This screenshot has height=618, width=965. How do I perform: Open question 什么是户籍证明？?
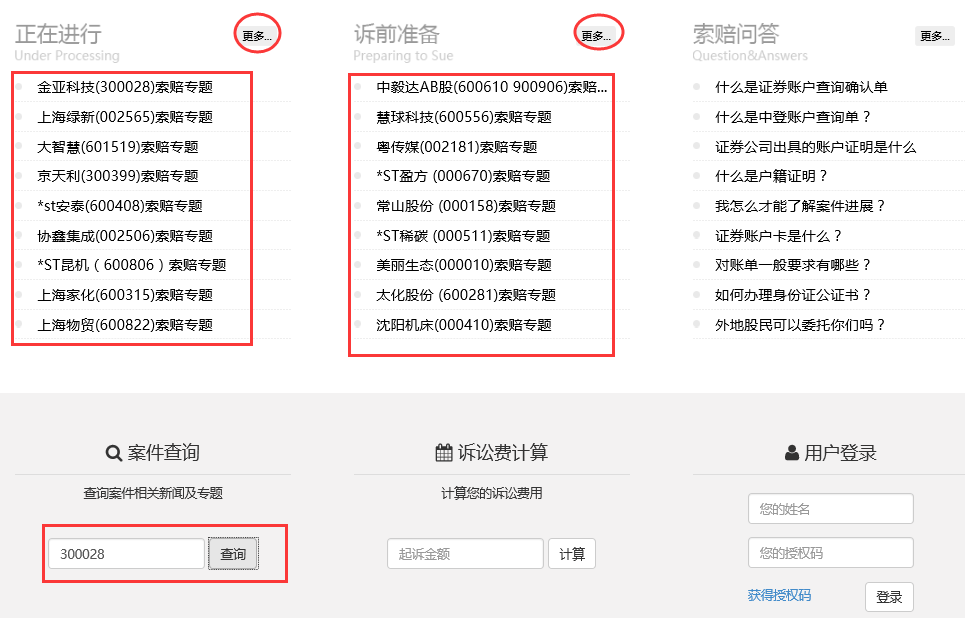(771, 176)
